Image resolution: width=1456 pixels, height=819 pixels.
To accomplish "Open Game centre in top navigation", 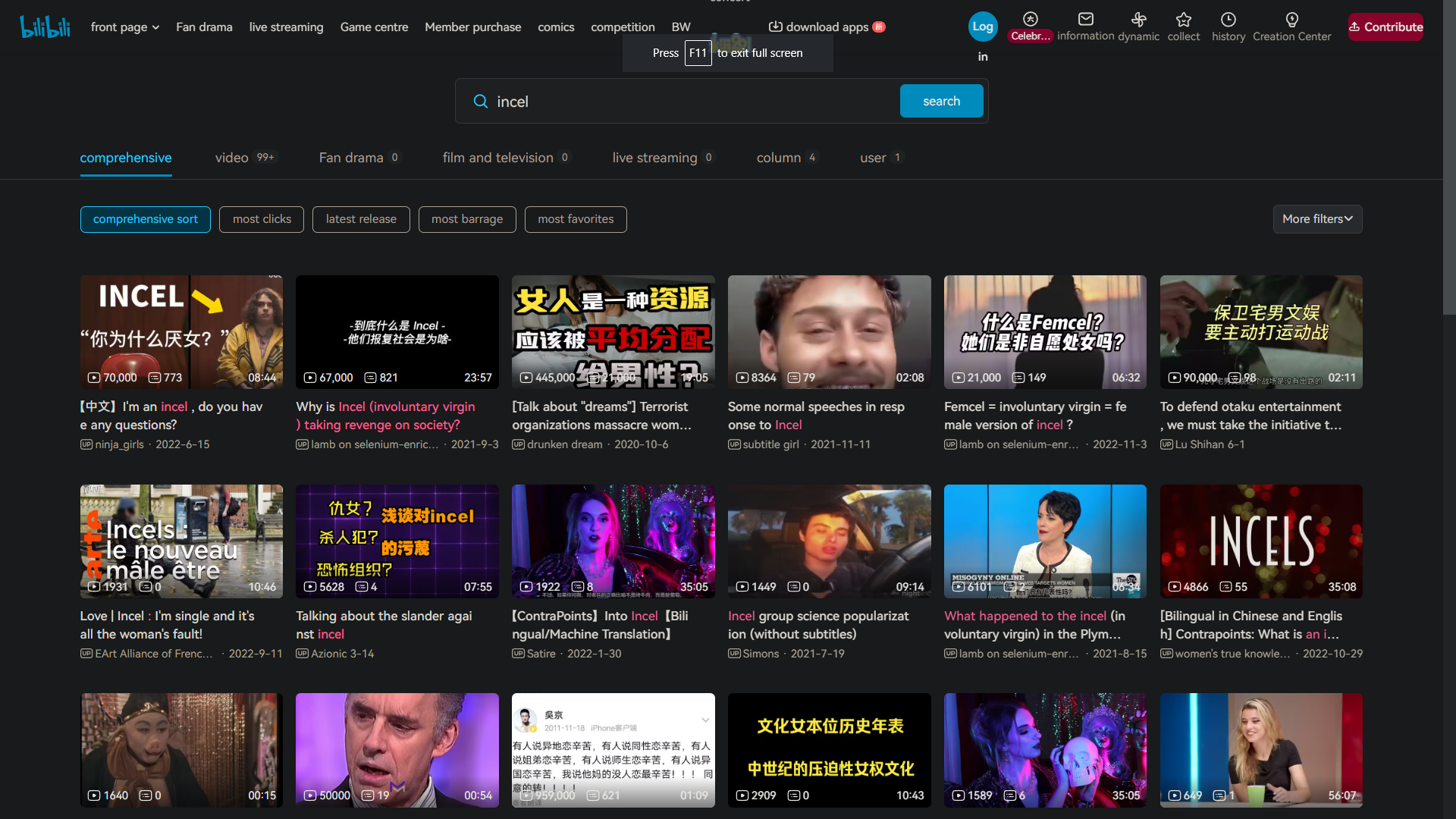I will (x=374, y=27).
